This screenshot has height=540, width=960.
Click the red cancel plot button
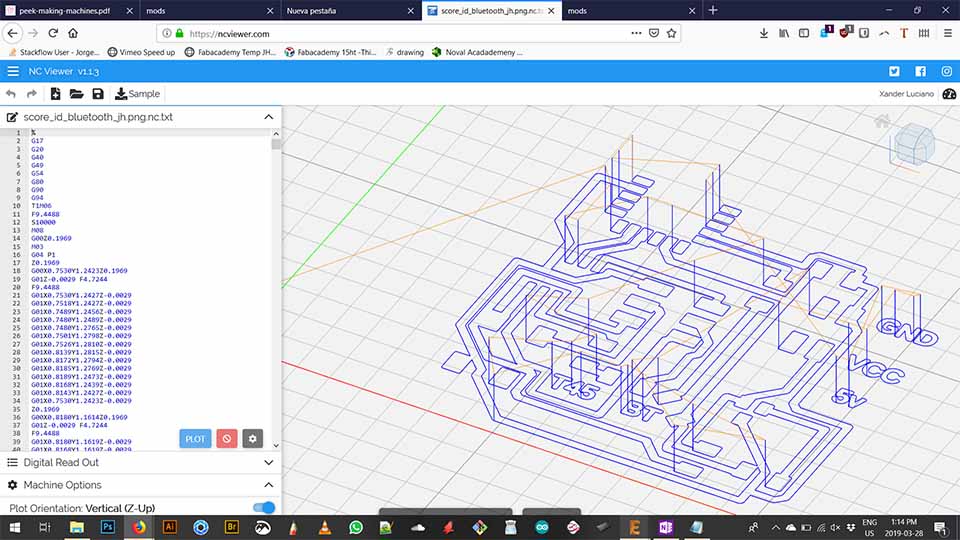(227, 438)
